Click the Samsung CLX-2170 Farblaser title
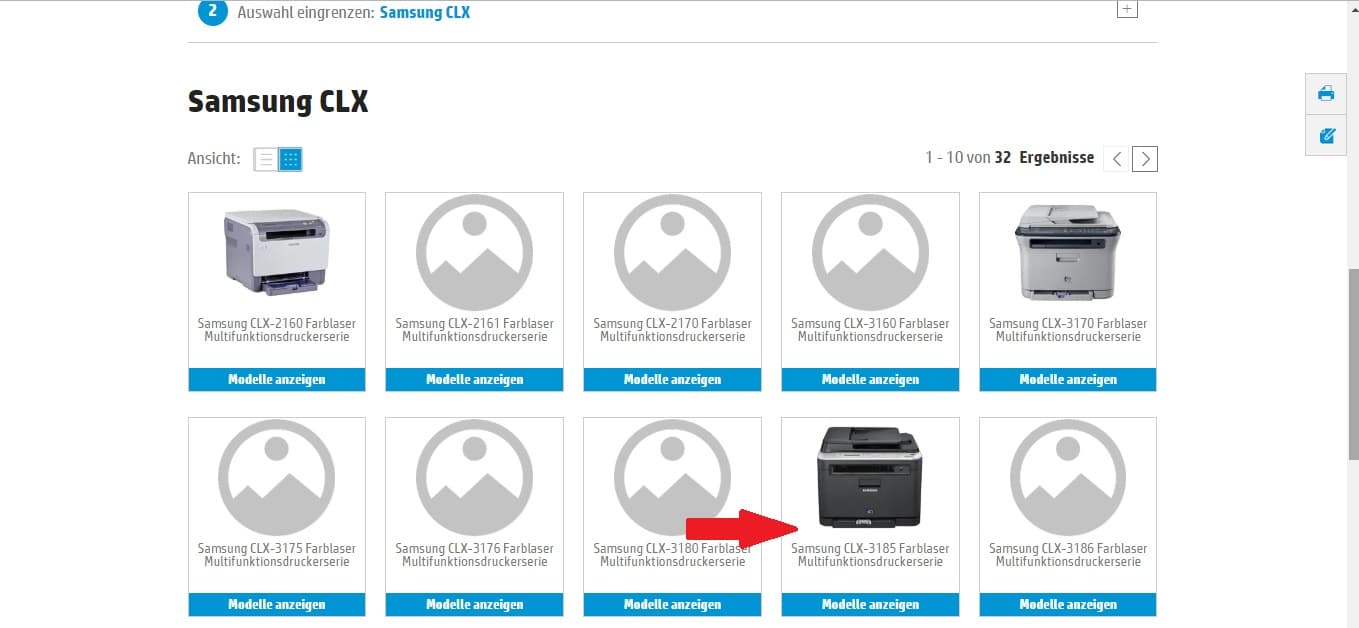This screenshot has width=1359, height=628. (x=673, y=330)
